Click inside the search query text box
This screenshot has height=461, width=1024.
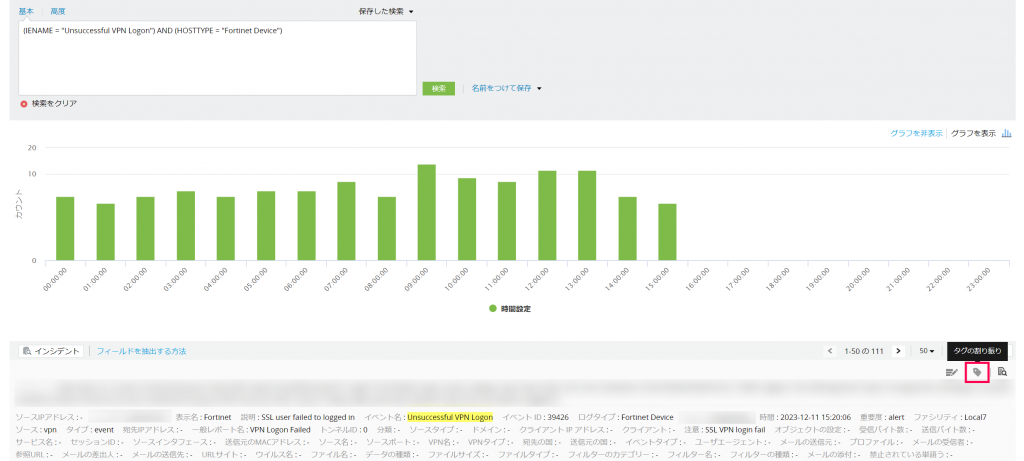pyautogui.click(x=217, y=60)
